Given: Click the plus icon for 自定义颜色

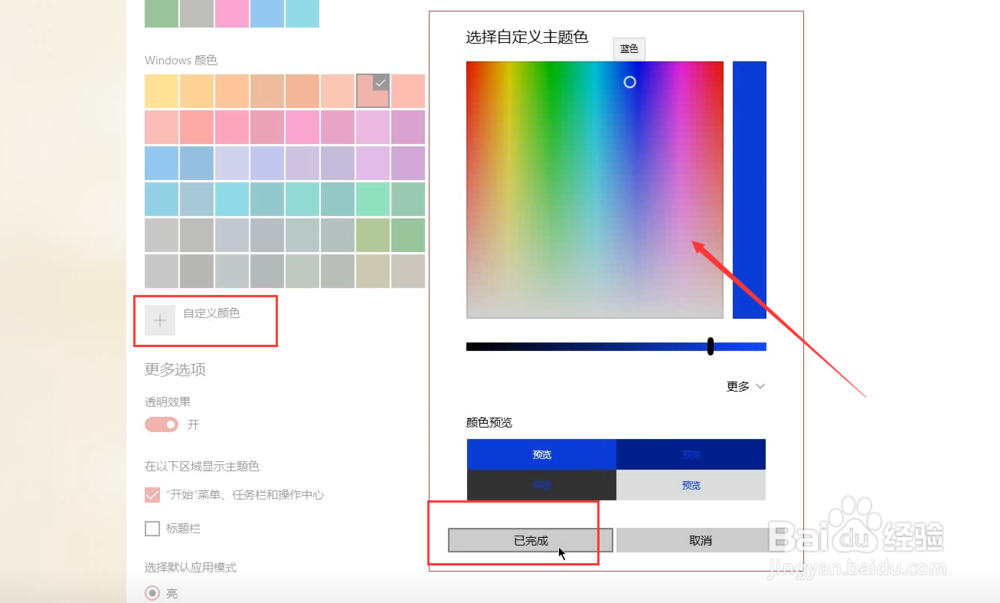Looking at the screenshot, I should [x=160, y=320].
